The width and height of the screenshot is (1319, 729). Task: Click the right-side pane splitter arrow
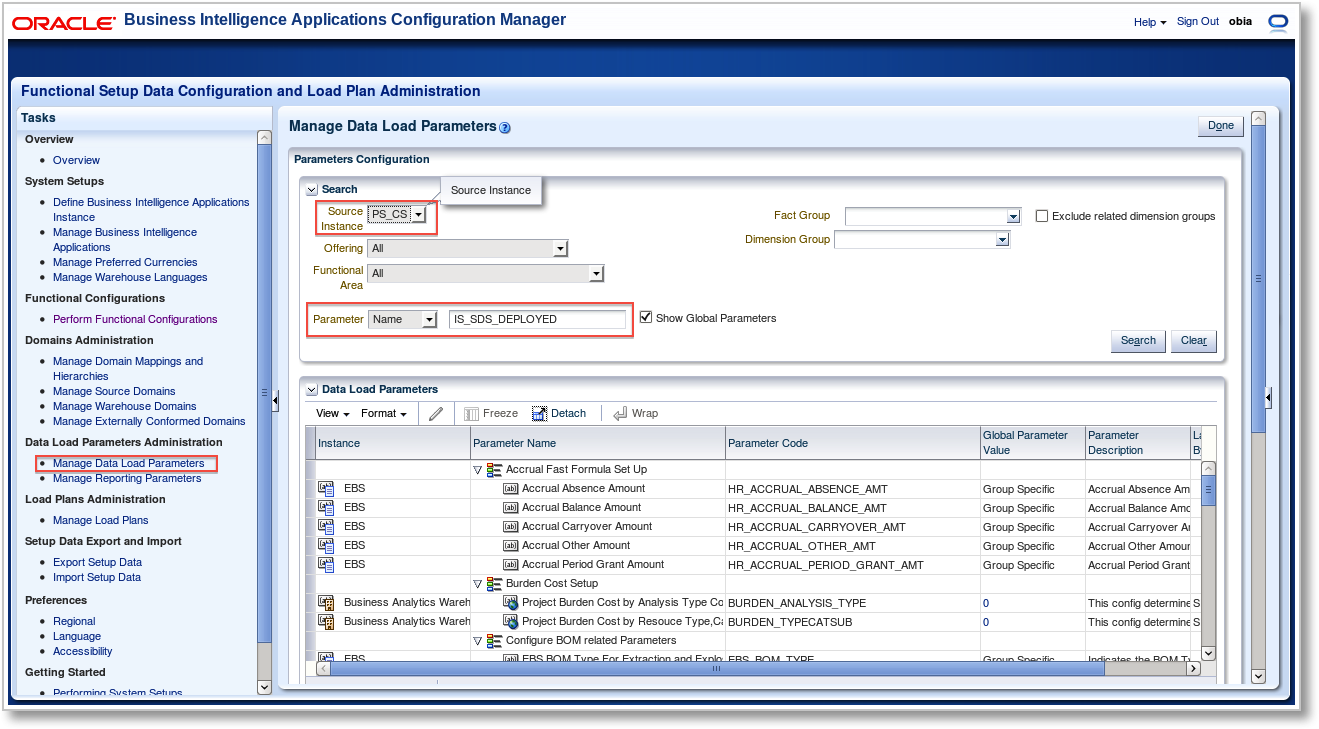[x=1268, y=398]
